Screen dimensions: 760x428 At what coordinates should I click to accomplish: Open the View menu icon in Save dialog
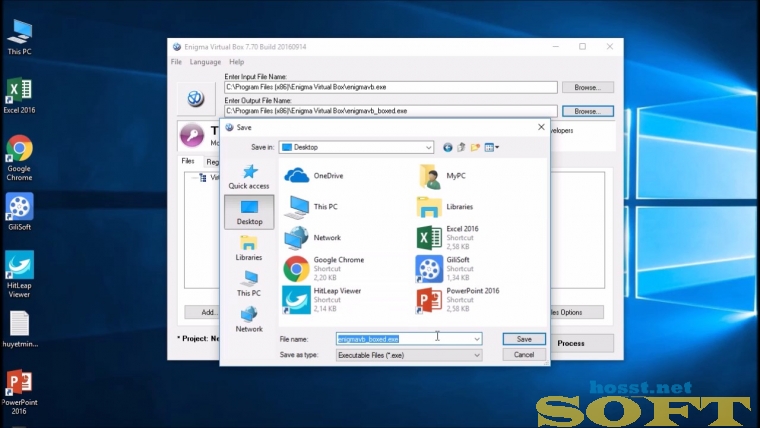coord(491,147)
